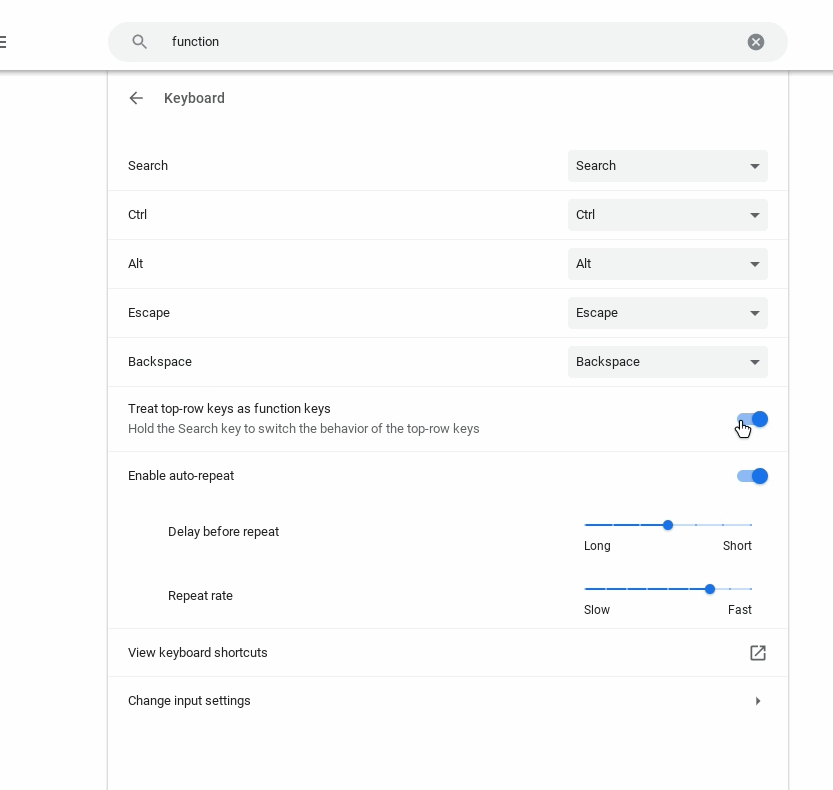
Task: Clear the search field with X icon
Action: pyautogui.click(x=756, y=42)
